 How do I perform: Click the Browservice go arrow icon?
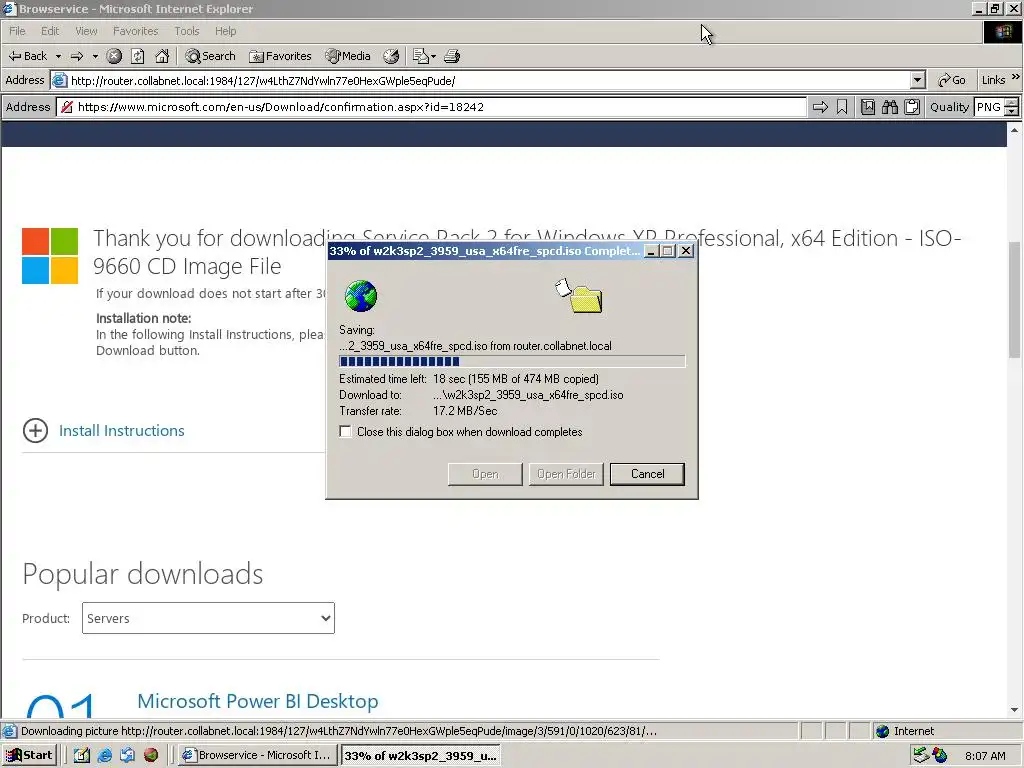820,107
